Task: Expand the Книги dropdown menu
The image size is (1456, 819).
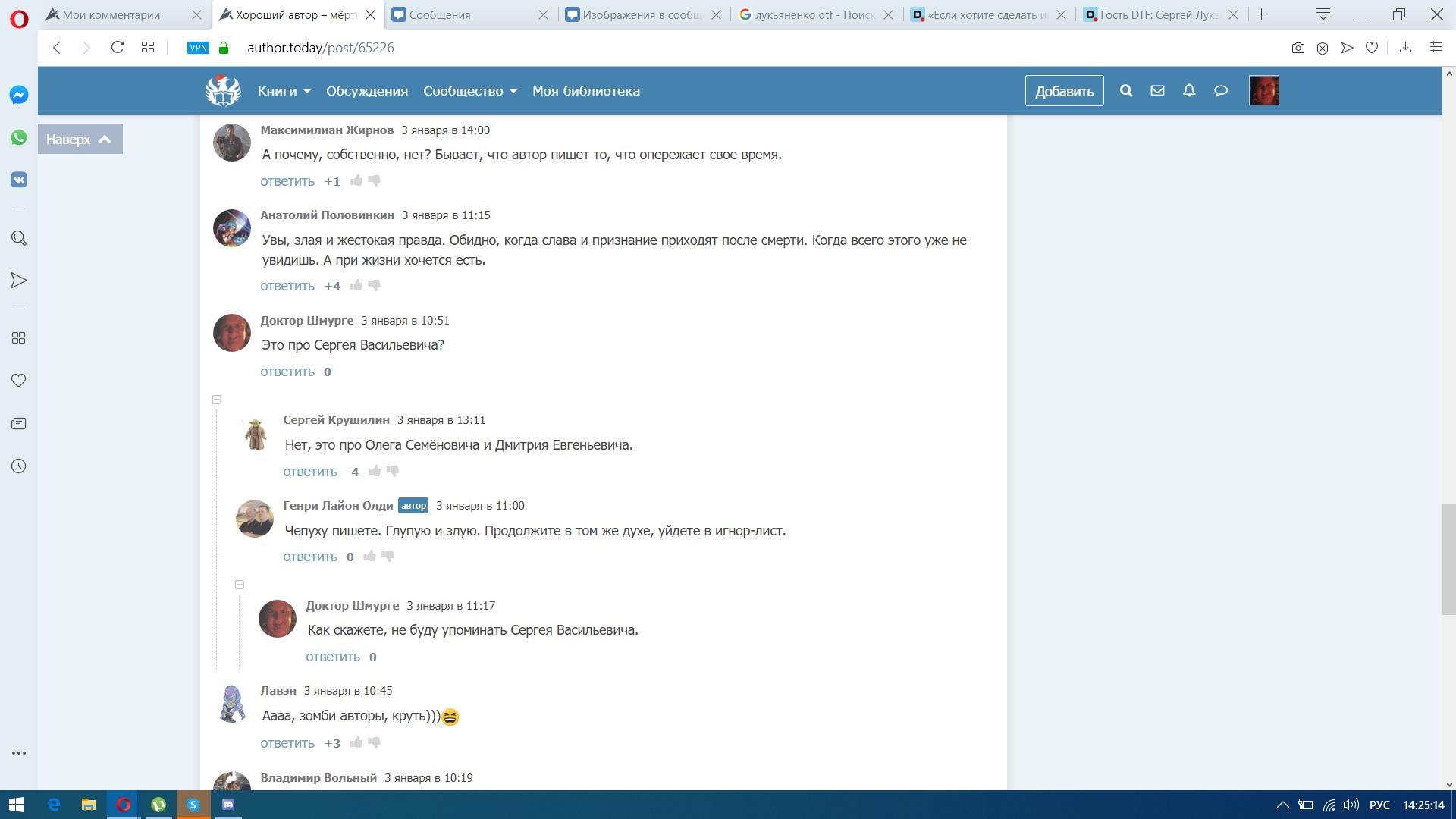Action: click(284, 91)
